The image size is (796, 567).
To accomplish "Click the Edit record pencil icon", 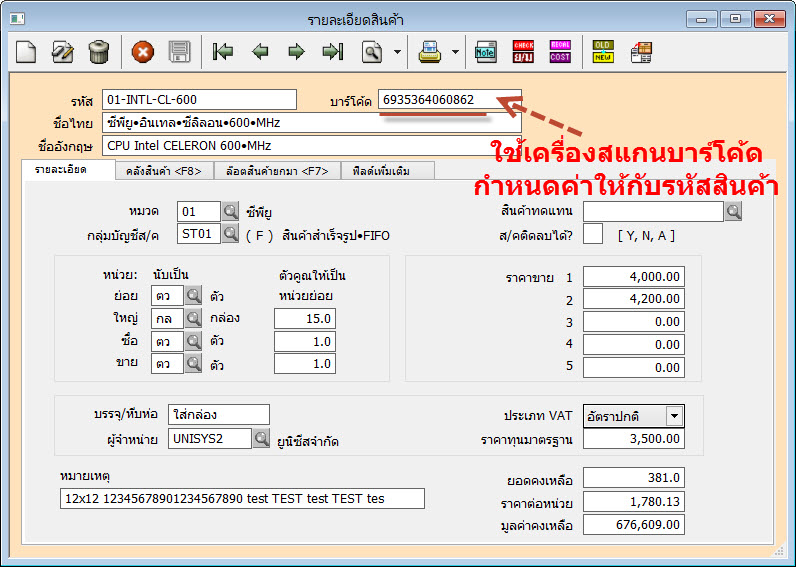I will 63,52.
